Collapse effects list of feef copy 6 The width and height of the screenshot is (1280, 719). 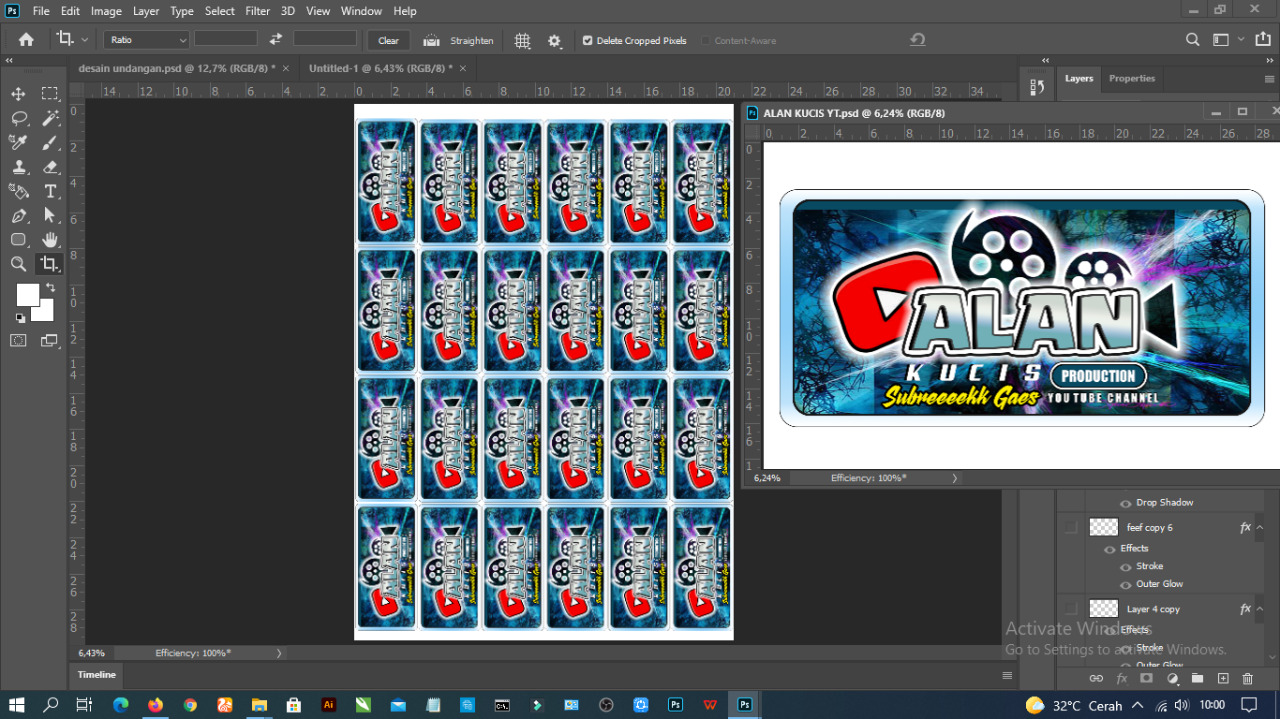(x=1259, y=527)
